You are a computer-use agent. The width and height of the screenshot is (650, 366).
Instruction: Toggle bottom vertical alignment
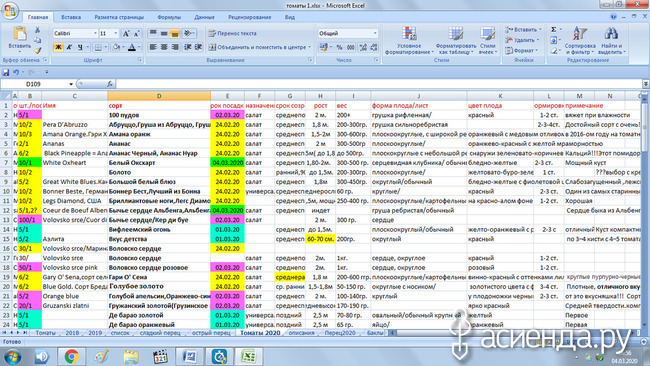click(175, 34)
